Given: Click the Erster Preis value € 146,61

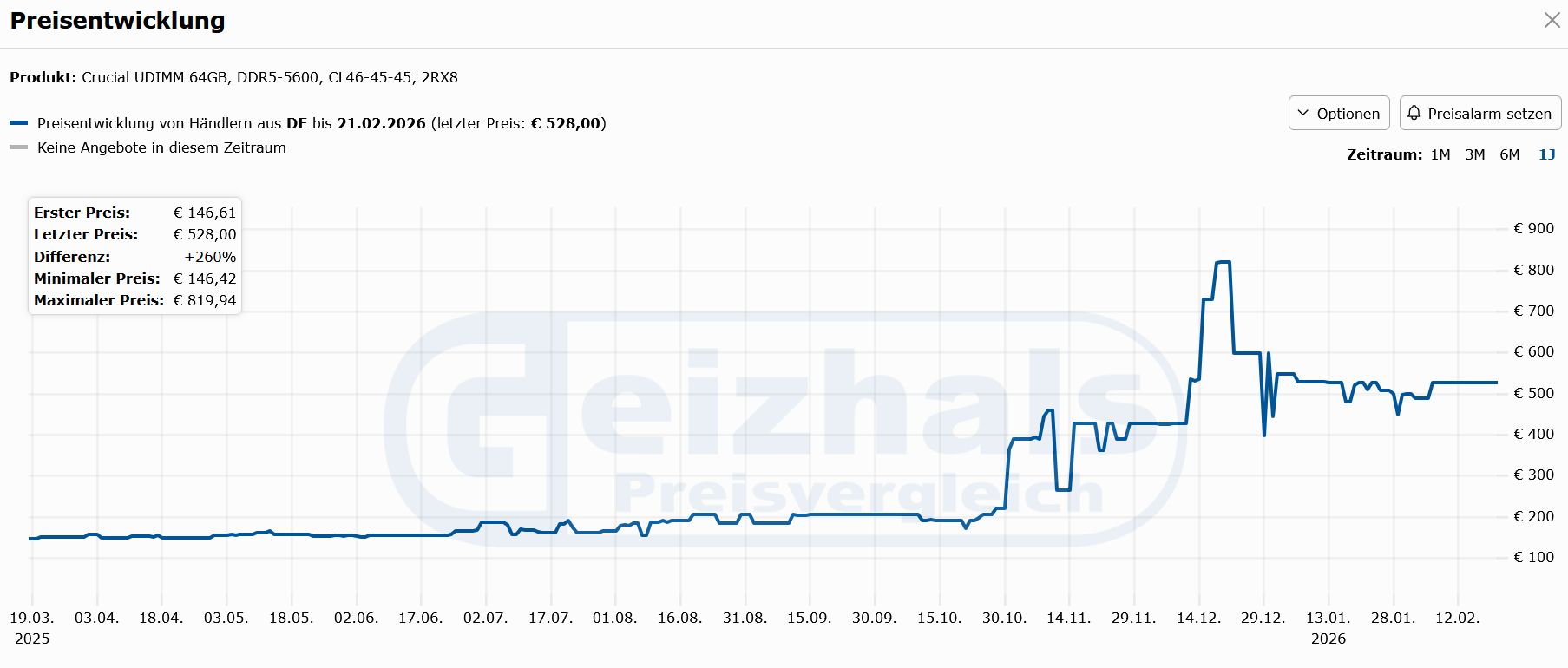Looking at the screenshot, I should pyautogui.click(x=205, y=213).
